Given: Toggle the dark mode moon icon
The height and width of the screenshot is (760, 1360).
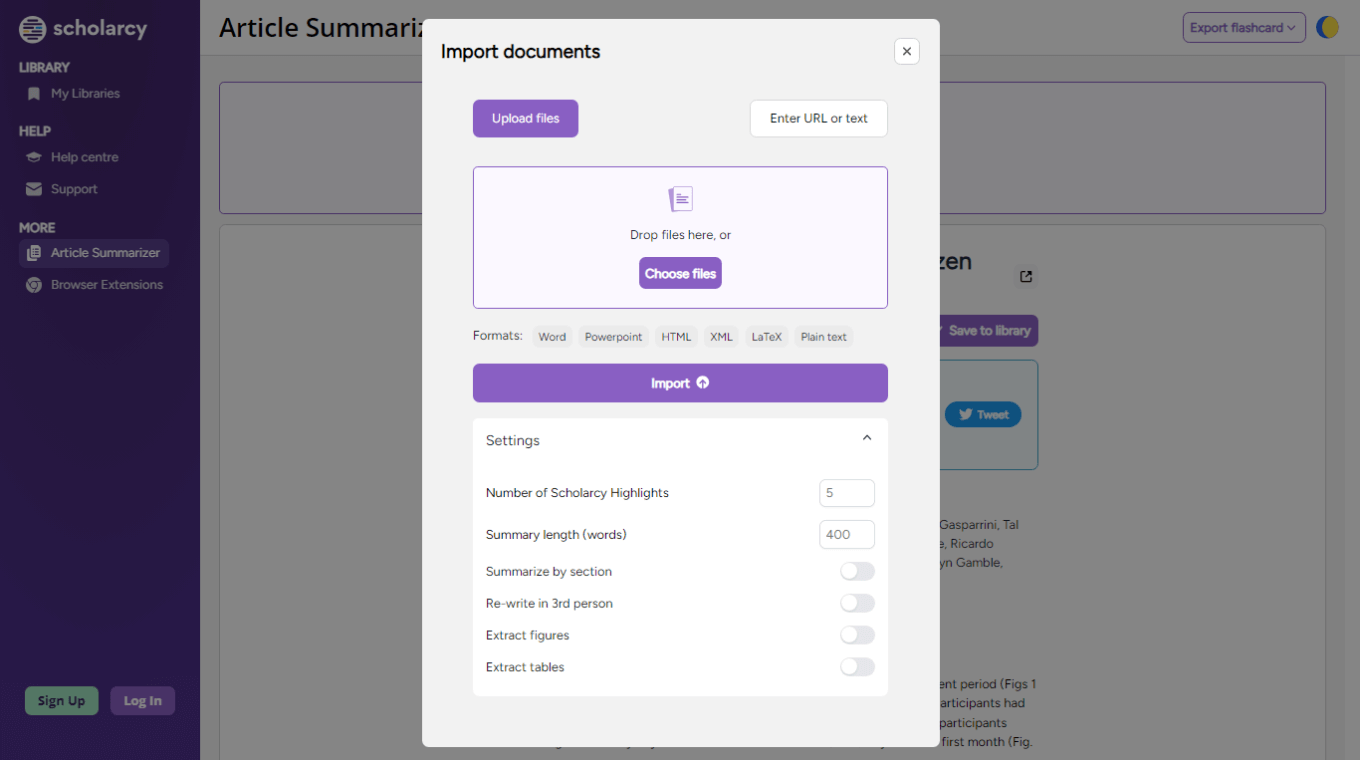Looking at the screenshot, I should click(1327, 28).
